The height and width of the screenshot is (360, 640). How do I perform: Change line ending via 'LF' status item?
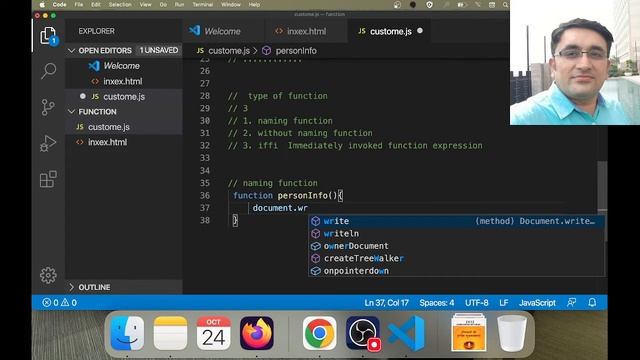(x=504, y=302)
